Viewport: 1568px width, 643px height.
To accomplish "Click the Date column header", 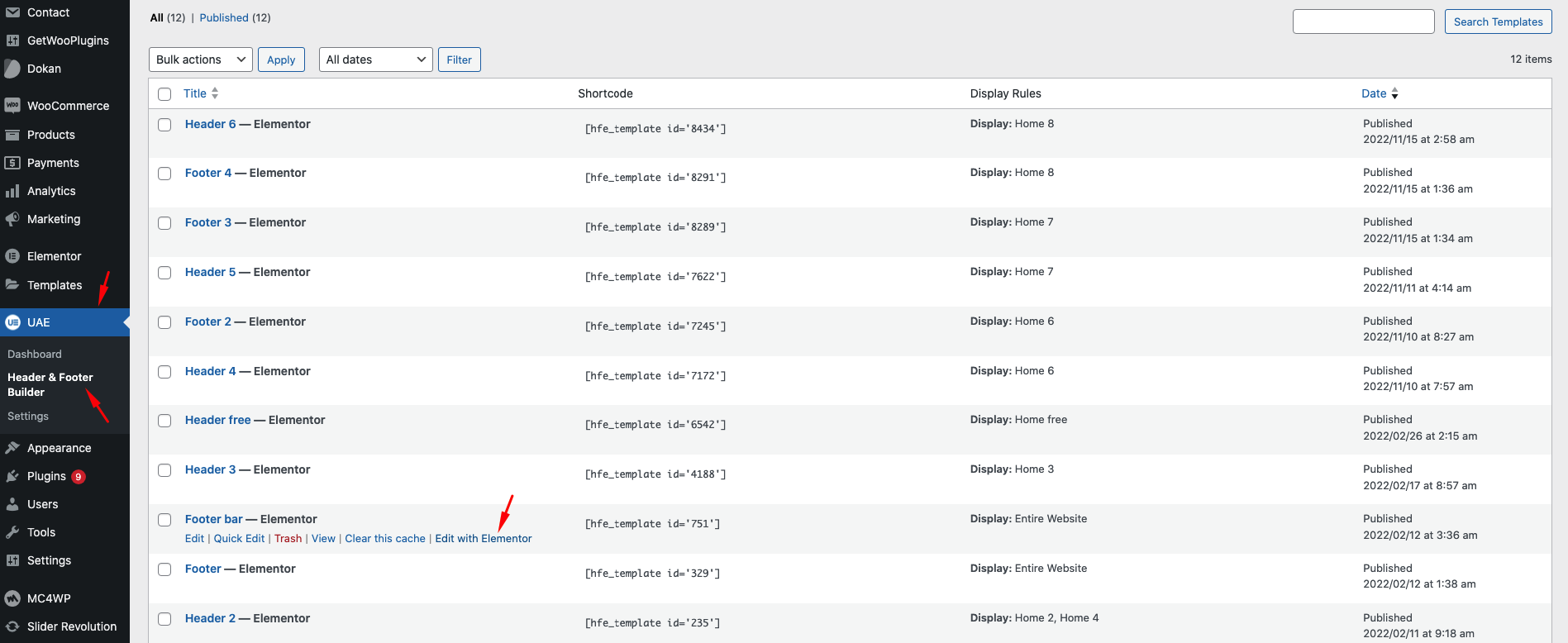I will click(1374, 93).
